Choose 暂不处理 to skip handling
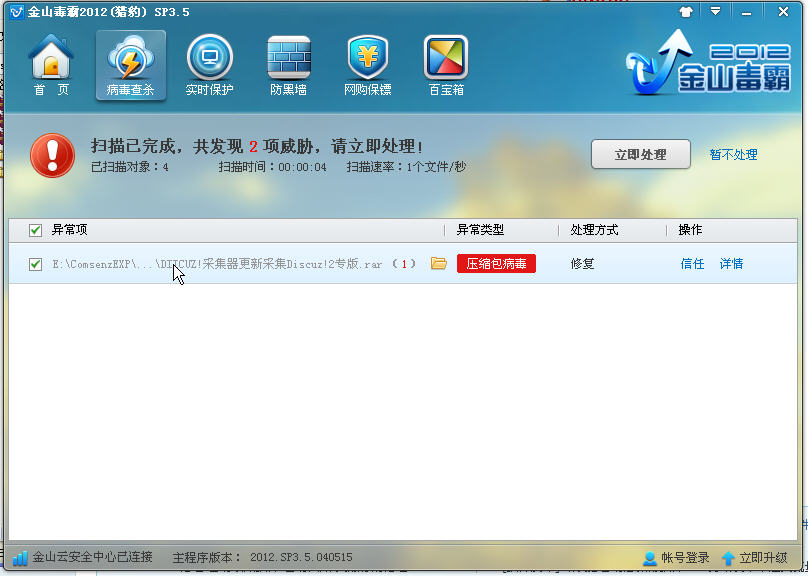The image size is (808, 576). click(x=733, y=155)
